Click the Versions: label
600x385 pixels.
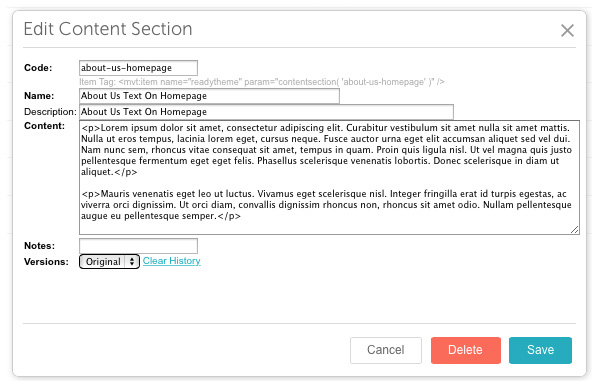click(x=46, y=262)
